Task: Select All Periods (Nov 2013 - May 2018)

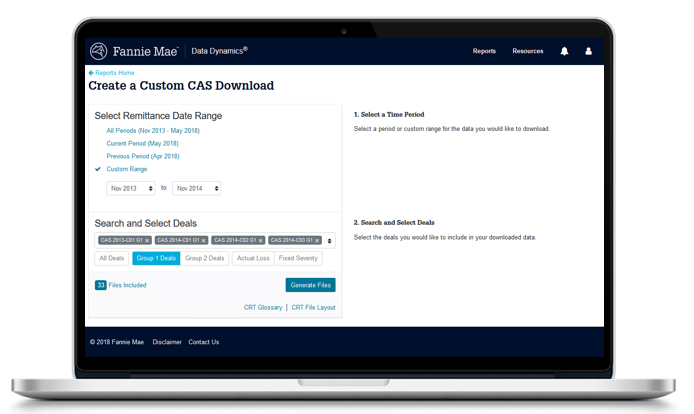Action: 153,131
